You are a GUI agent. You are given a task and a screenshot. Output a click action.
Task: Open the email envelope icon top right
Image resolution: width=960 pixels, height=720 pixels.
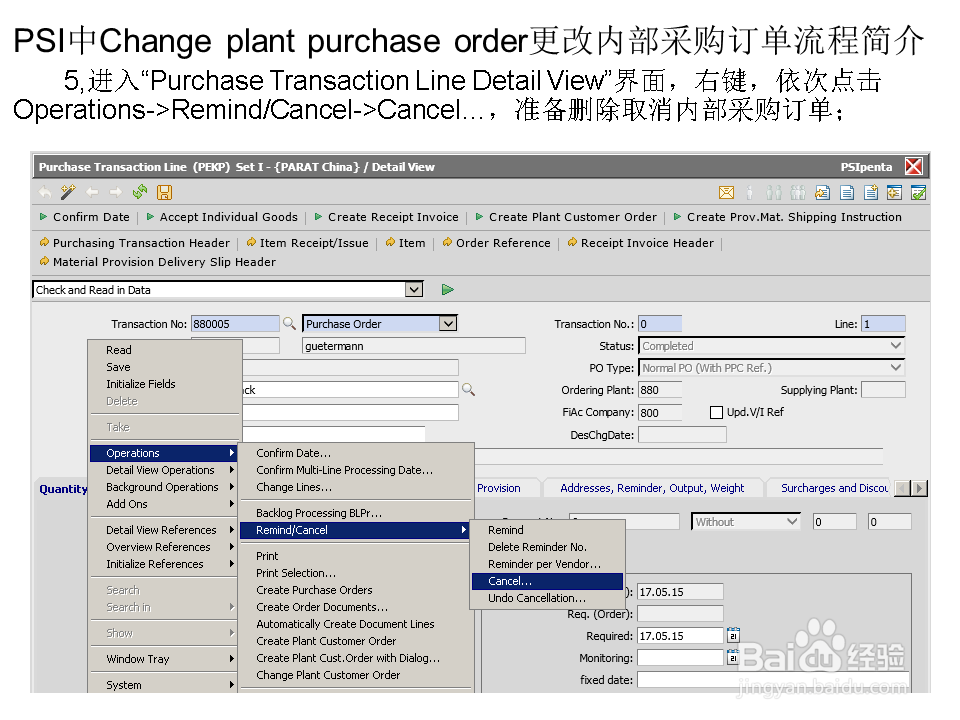(726, 190)
